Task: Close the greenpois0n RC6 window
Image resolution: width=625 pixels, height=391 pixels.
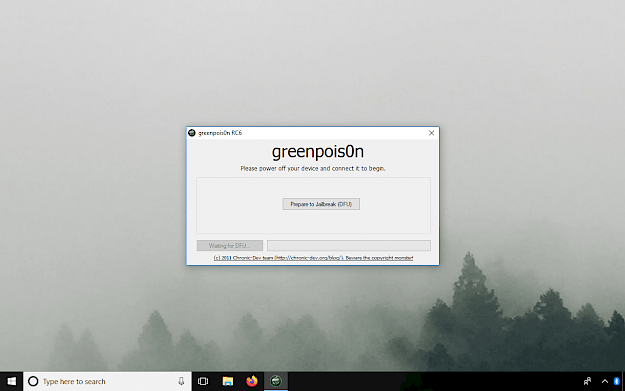Action: (x=431, y=133)
